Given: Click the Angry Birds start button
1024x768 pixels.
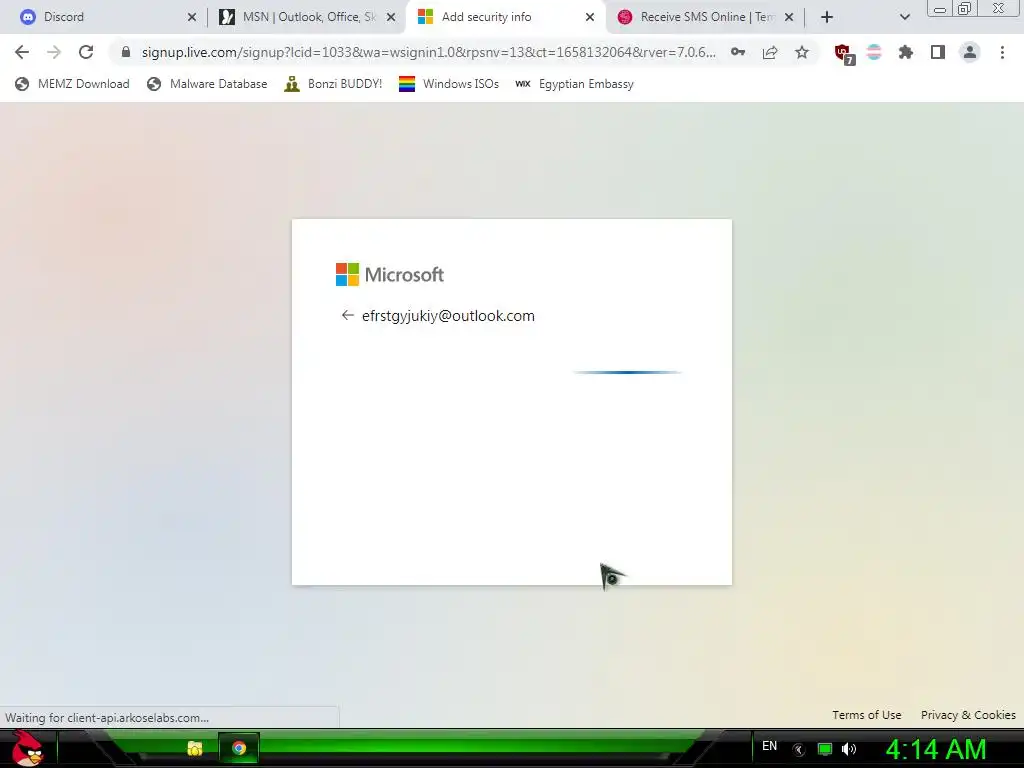Looking at the screenshot, I should click(x=27, y=748).
